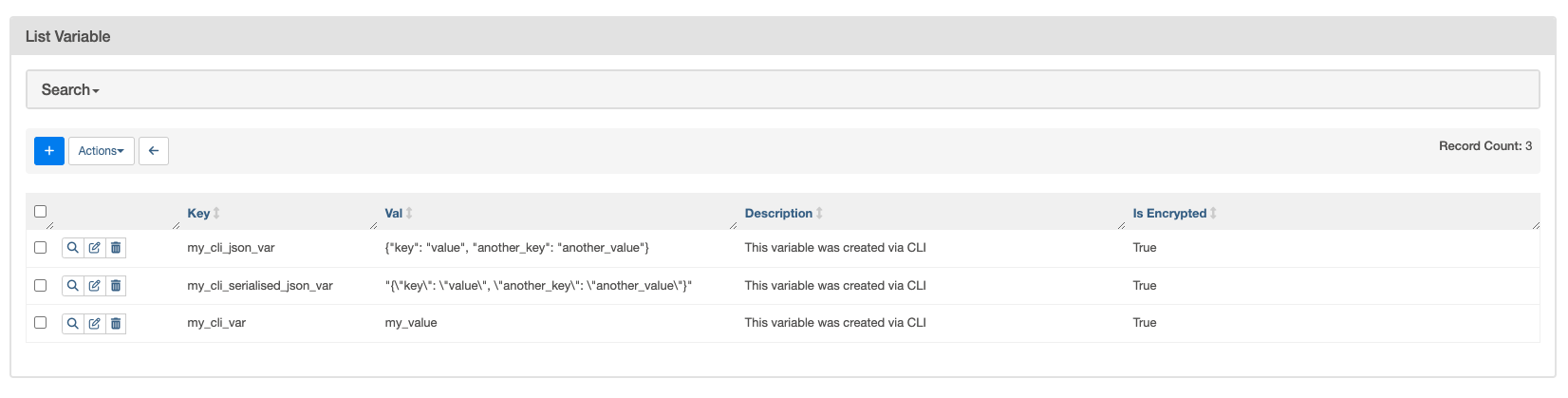This screenshot has width=1568, height=398.
Task: Delete the my_cli_var variable
Action: 116,324
